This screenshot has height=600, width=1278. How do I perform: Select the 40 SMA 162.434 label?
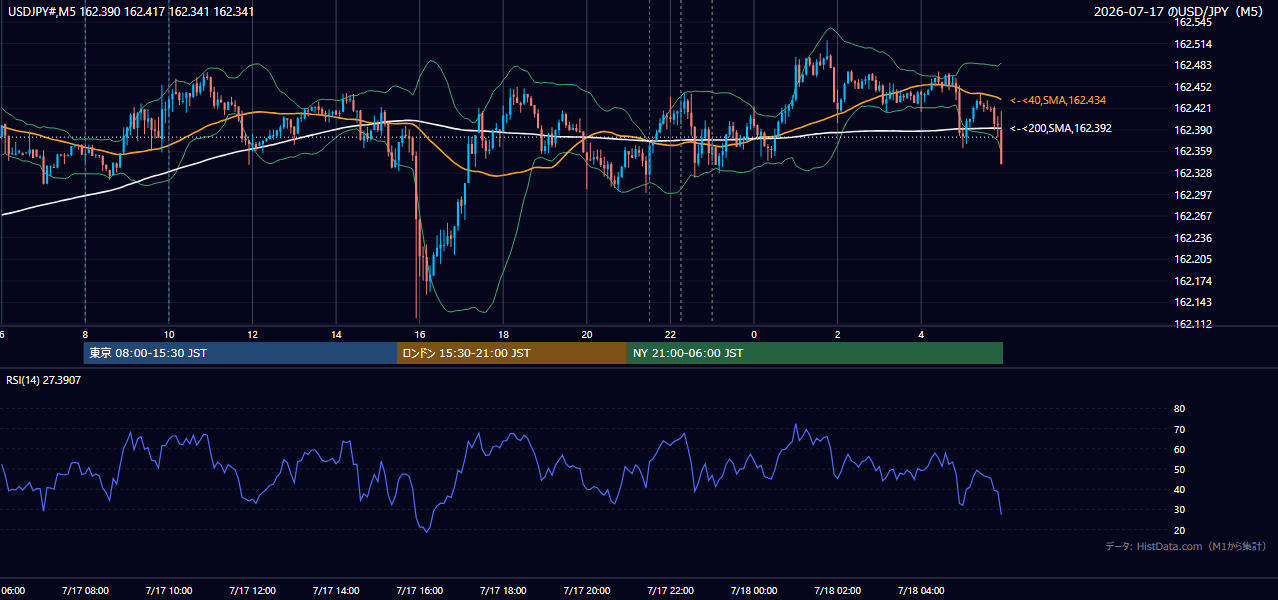click(x=1058, y=101)
